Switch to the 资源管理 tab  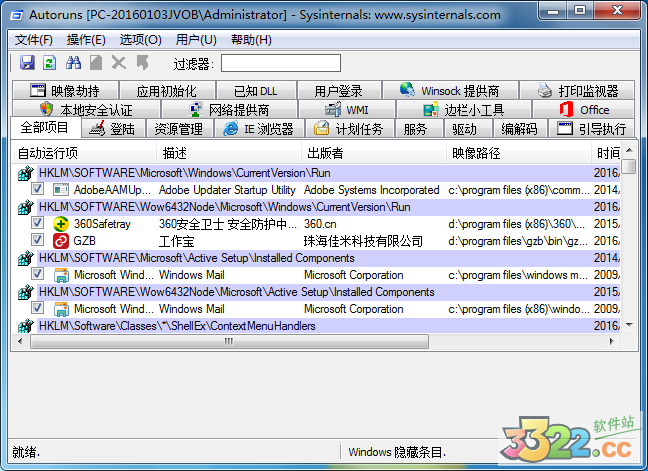[x=179, y=129]
